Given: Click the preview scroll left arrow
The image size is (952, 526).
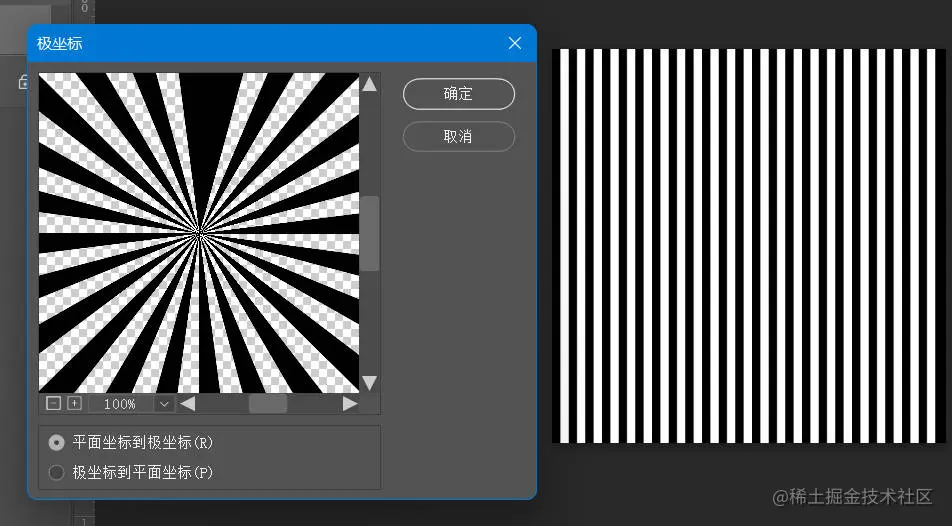Looking at the screenshot, I should click(x=188, y=404).
